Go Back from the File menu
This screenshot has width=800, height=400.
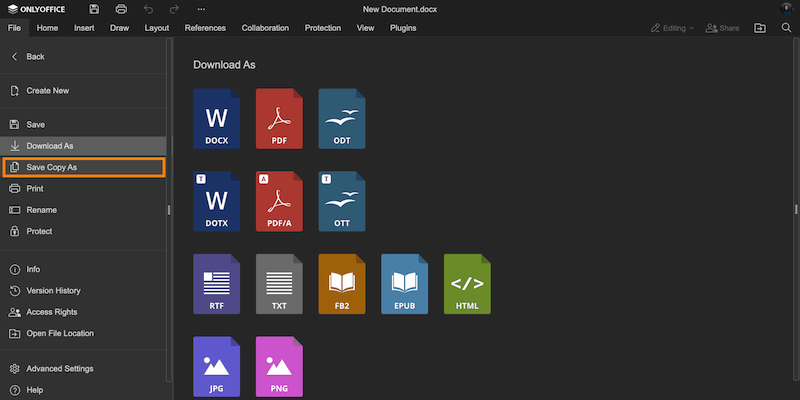click(x=35, y=57)
